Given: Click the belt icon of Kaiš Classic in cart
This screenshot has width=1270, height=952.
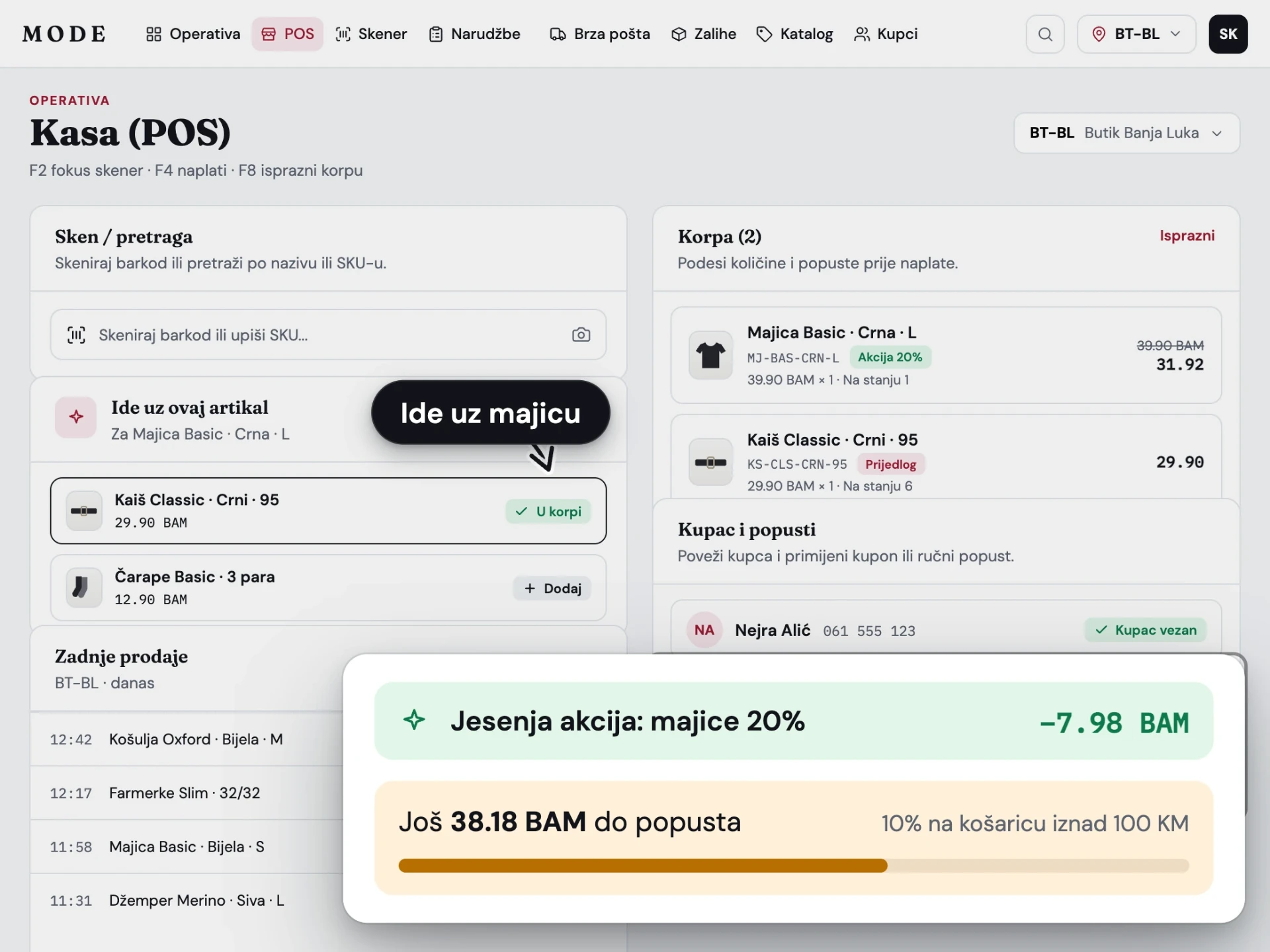Looking at the screenshot, I should tap(710, 462).
